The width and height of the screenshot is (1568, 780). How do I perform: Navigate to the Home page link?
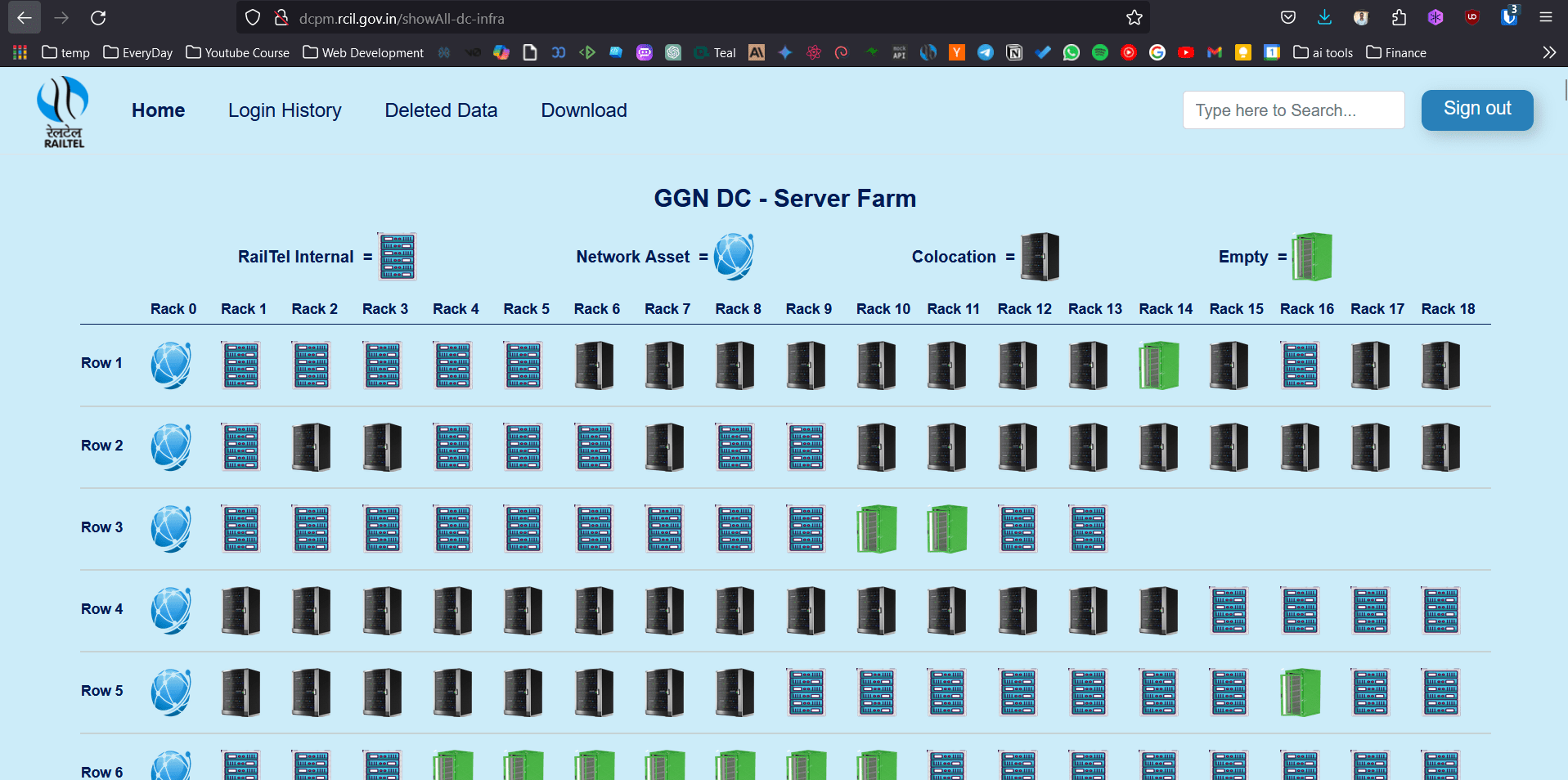tap(158, 110)
